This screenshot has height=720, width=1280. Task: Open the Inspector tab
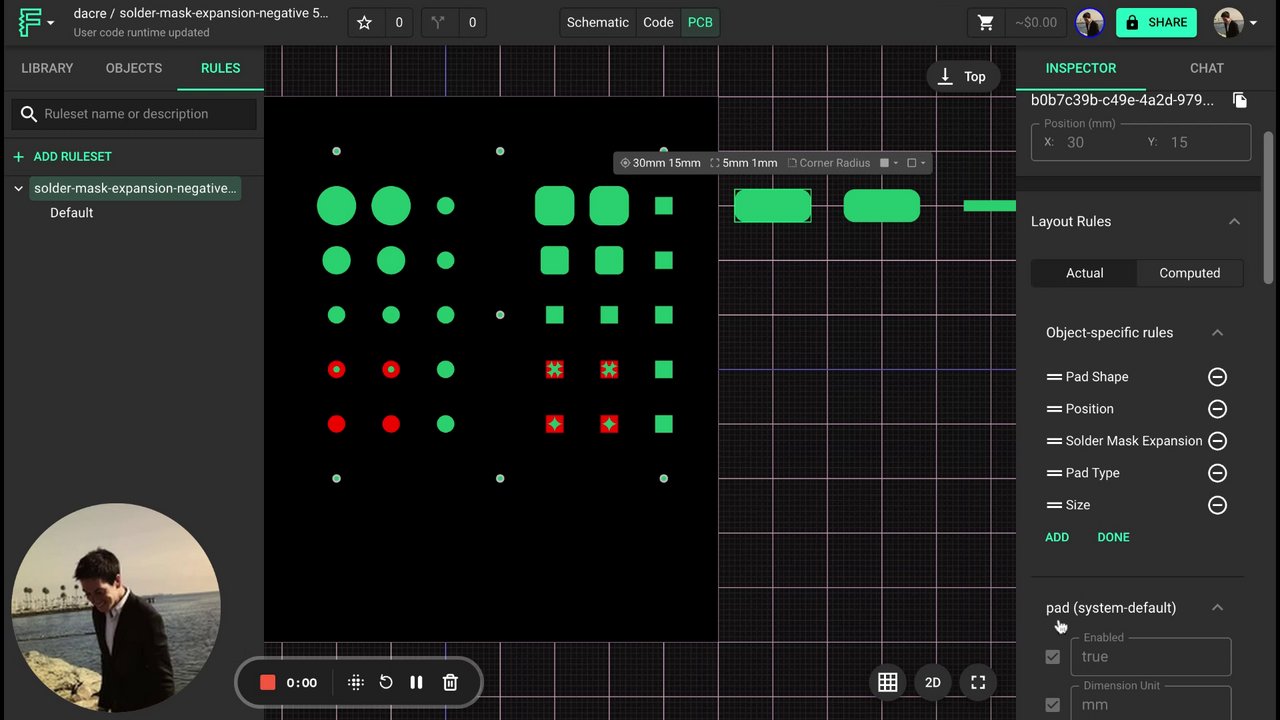click(1081, 68)
